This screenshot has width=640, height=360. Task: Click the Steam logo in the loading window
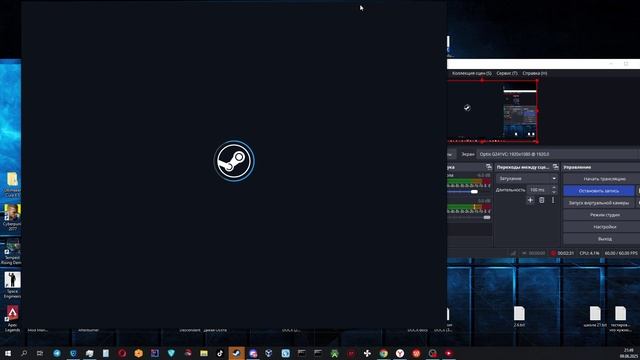pyautogui.click(x=234, y=161)
